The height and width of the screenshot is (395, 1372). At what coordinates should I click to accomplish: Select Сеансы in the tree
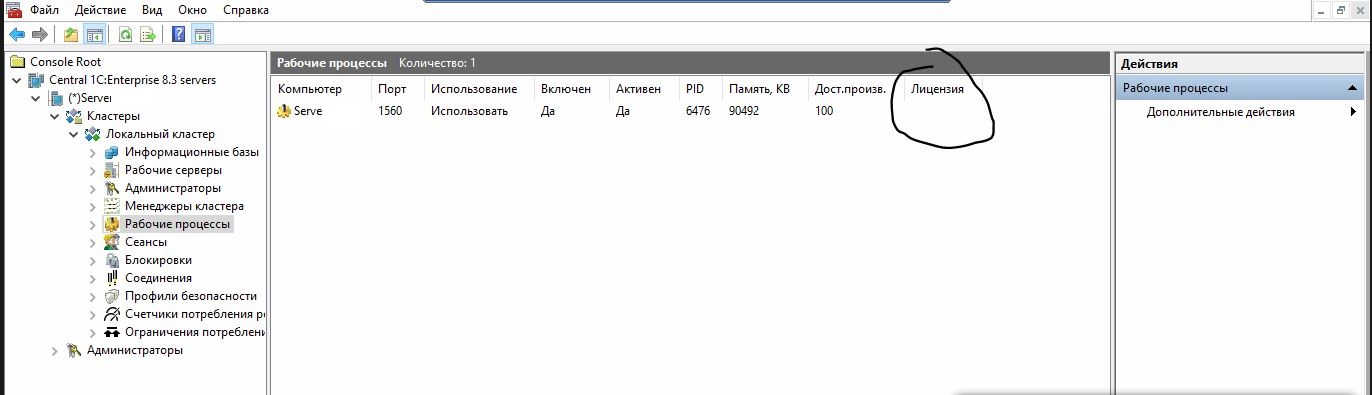tap(146, 242)
